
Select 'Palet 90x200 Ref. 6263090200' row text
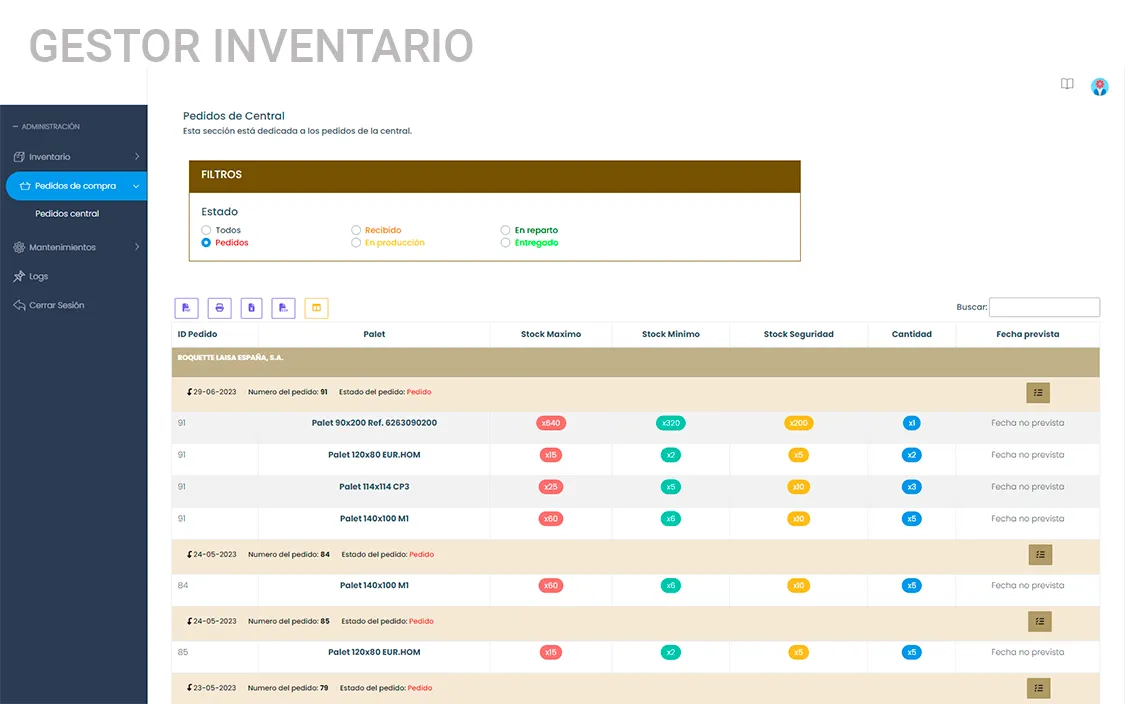374,423
